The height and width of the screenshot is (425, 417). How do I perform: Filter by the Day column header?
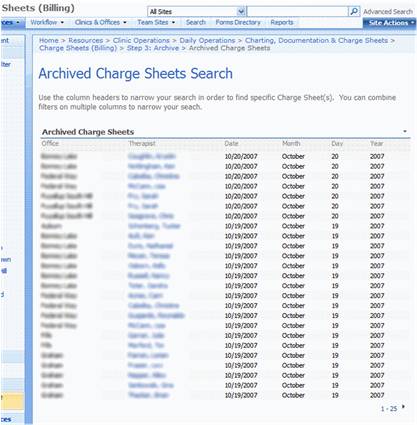337,143
